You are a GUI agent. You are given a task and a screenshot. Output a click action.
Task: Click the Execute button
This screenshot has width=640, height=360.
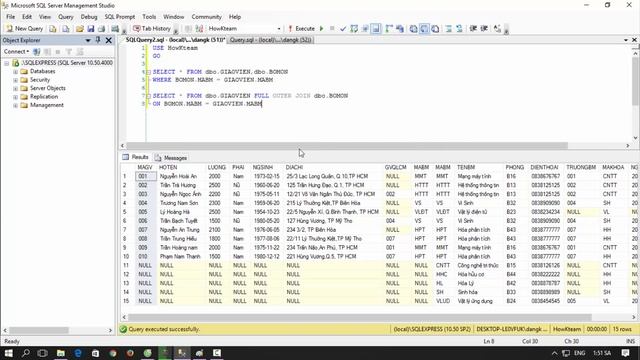pos(301,29)
